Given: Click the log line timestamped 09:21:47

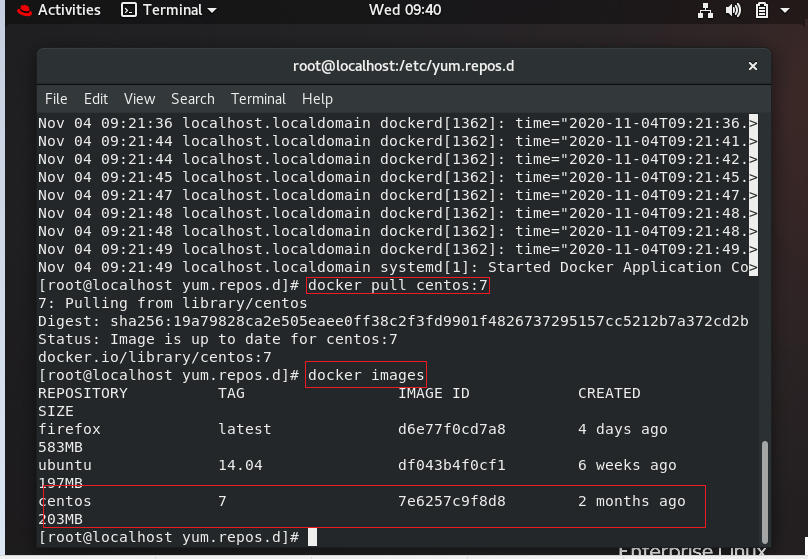Looking at the screenshot, I should (x=398, y=195).
